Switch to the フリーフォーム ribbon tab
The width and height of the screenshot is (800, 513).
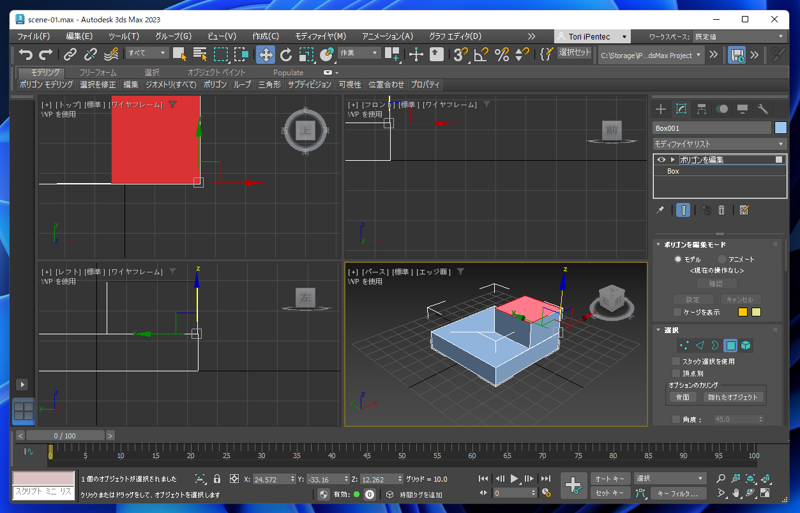click(98, 72)
